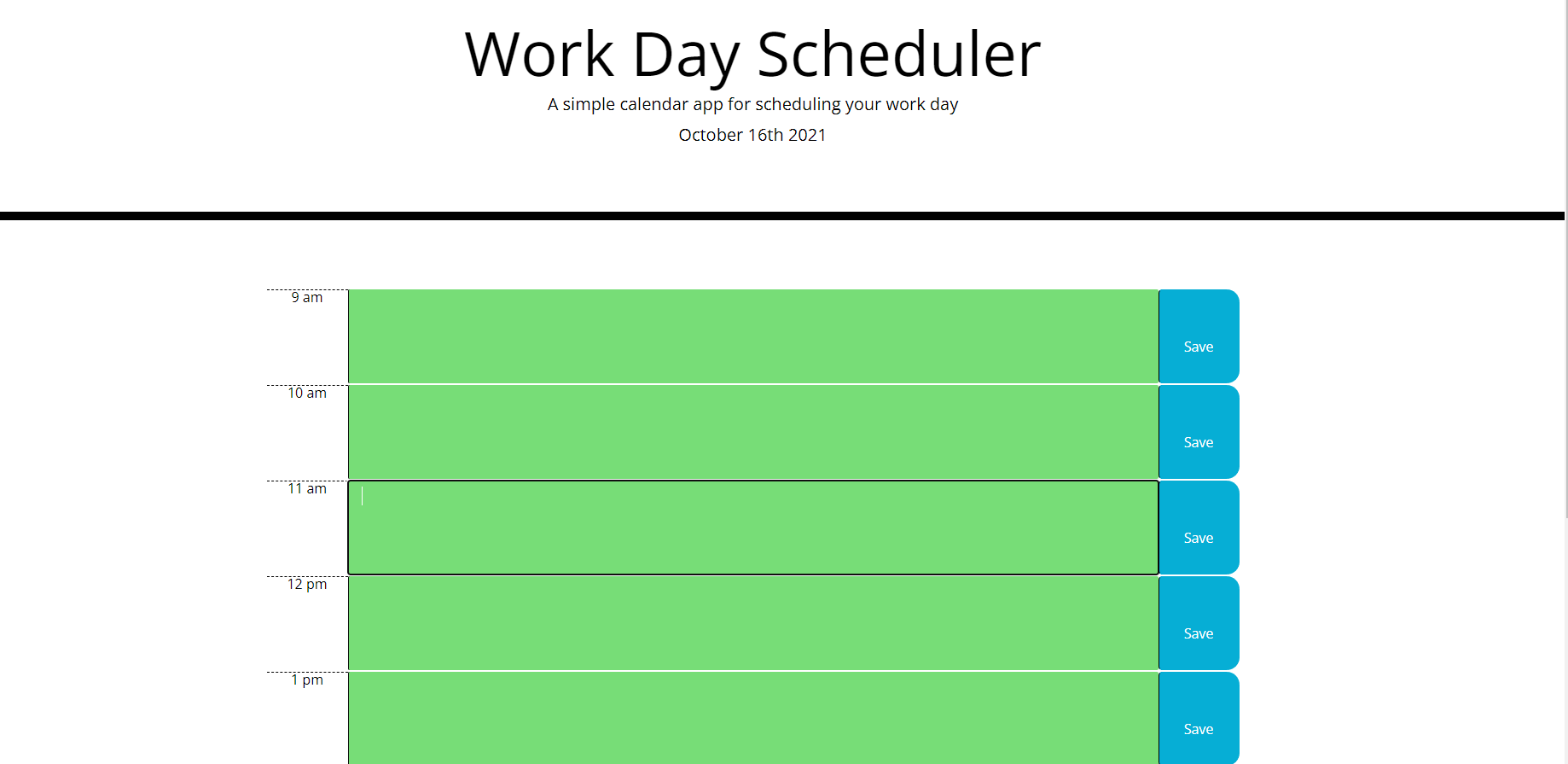The image size is (1568, 764).
Task: Save the 11 am time block entry
Action: [1198, 538]
